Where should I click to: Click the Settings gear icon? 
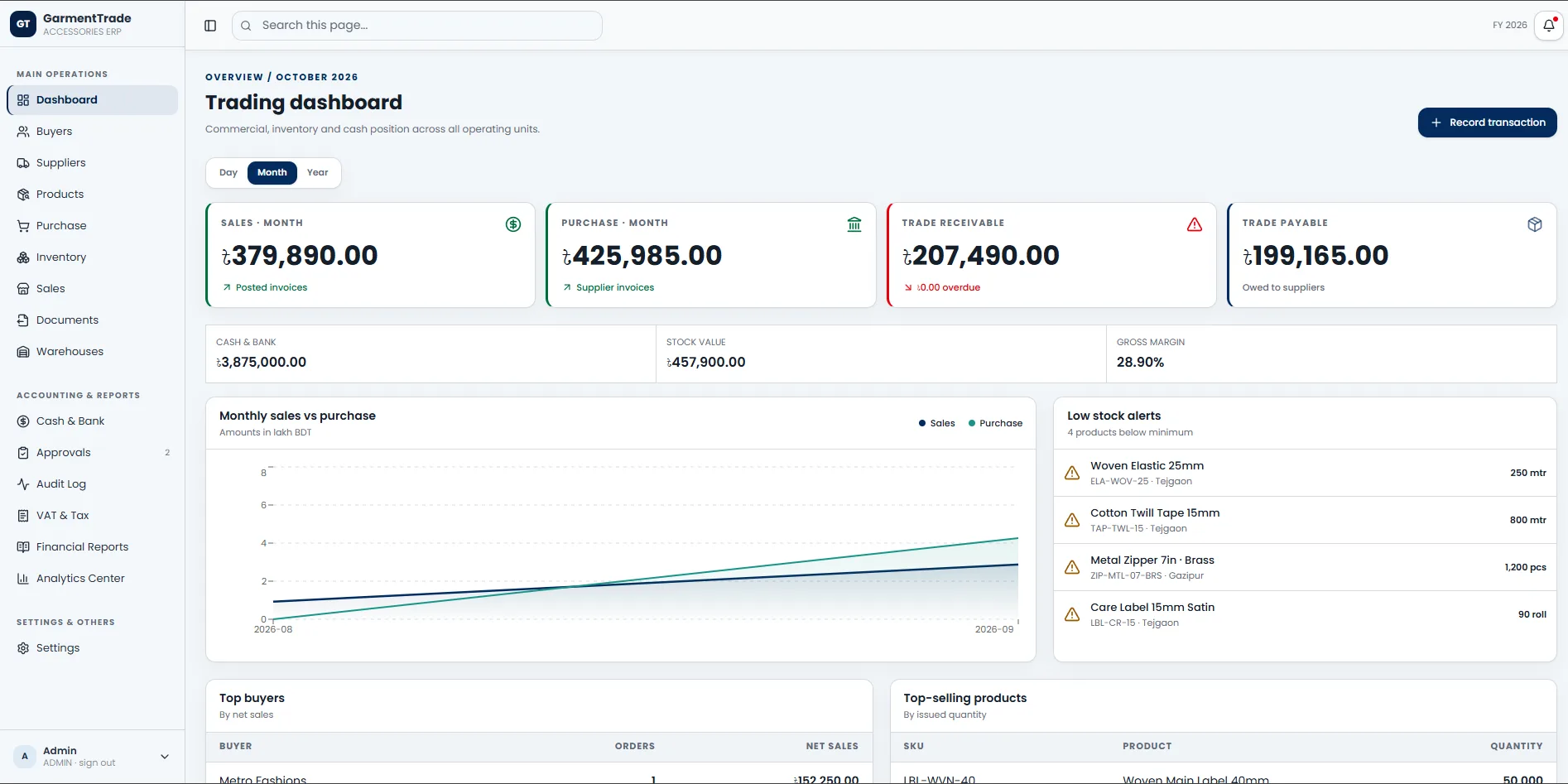(23, 648)
